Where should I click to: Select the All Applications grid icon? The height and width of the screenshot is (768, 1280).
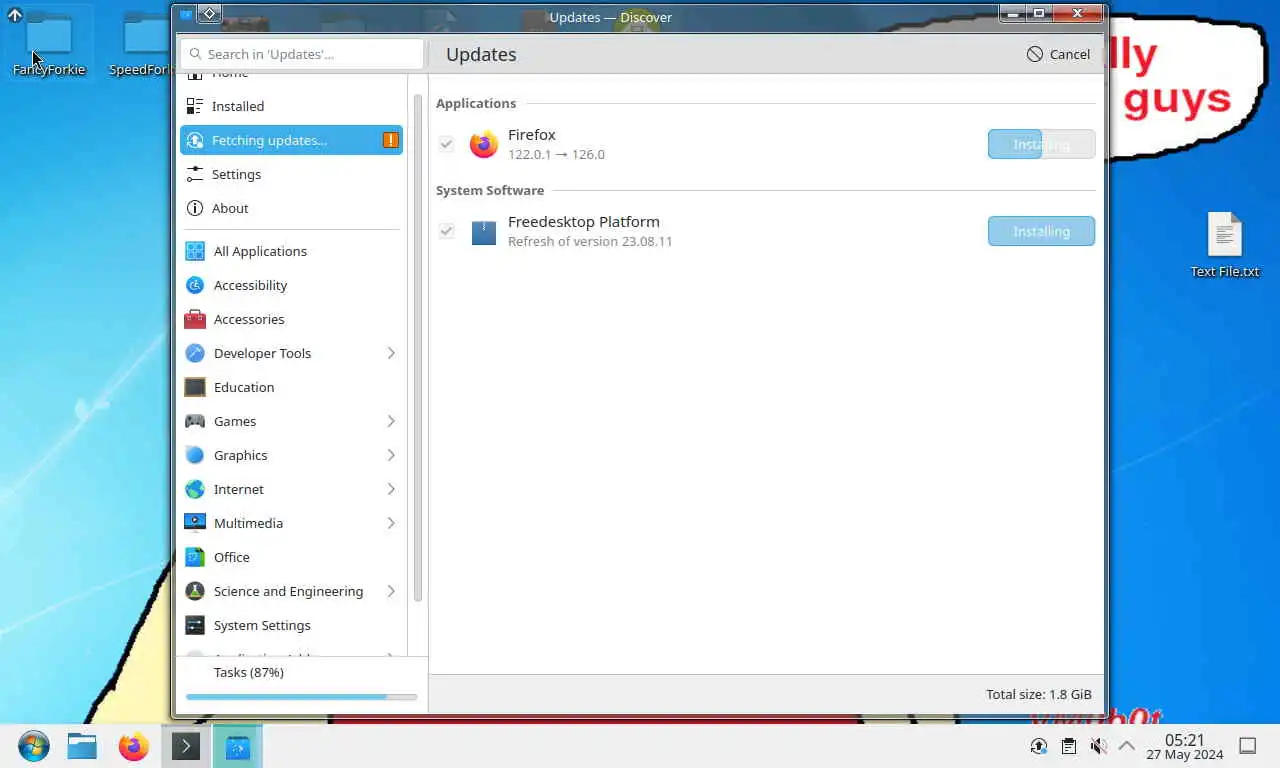[x=195, y=251]
